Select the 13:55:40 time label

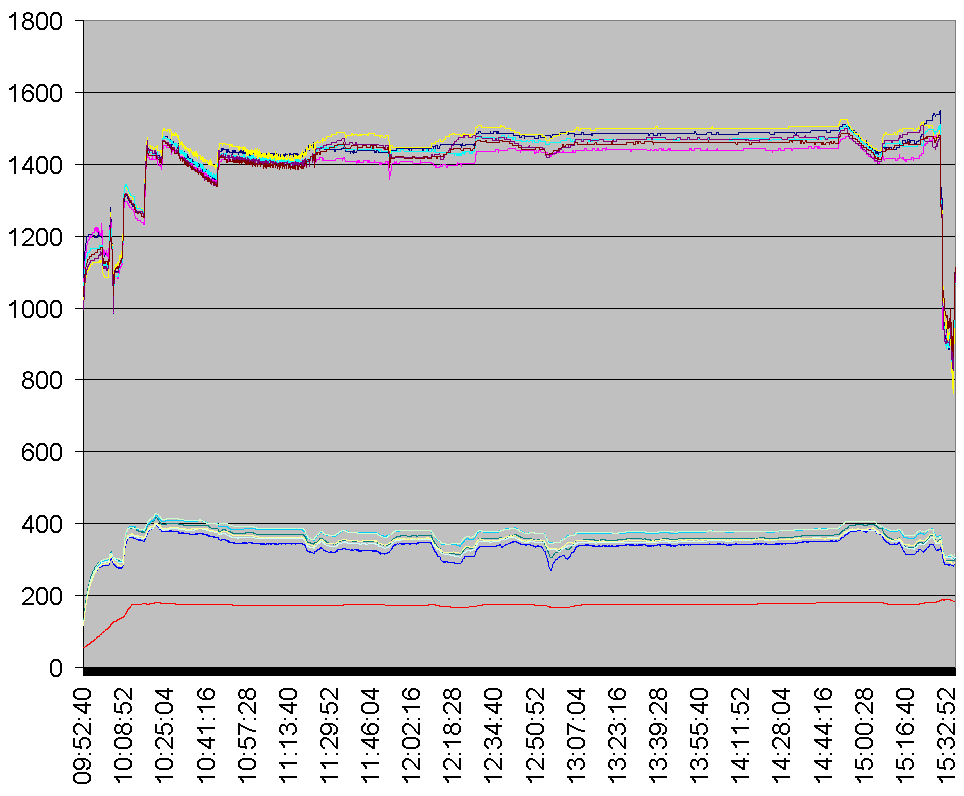coord(699,736)
